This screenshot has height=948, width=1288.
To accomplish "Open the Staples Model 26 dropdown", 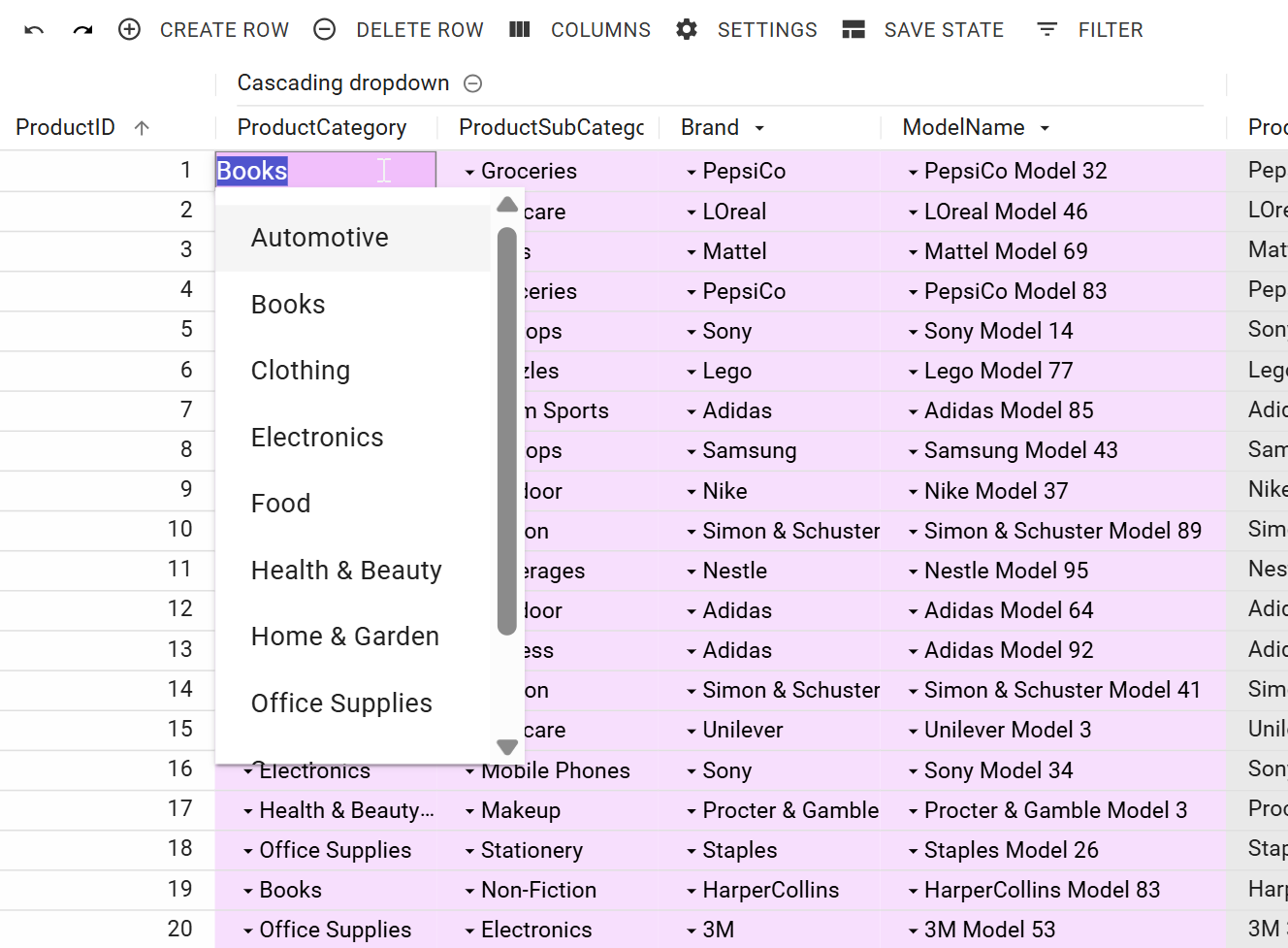I will tap(913, 851).
